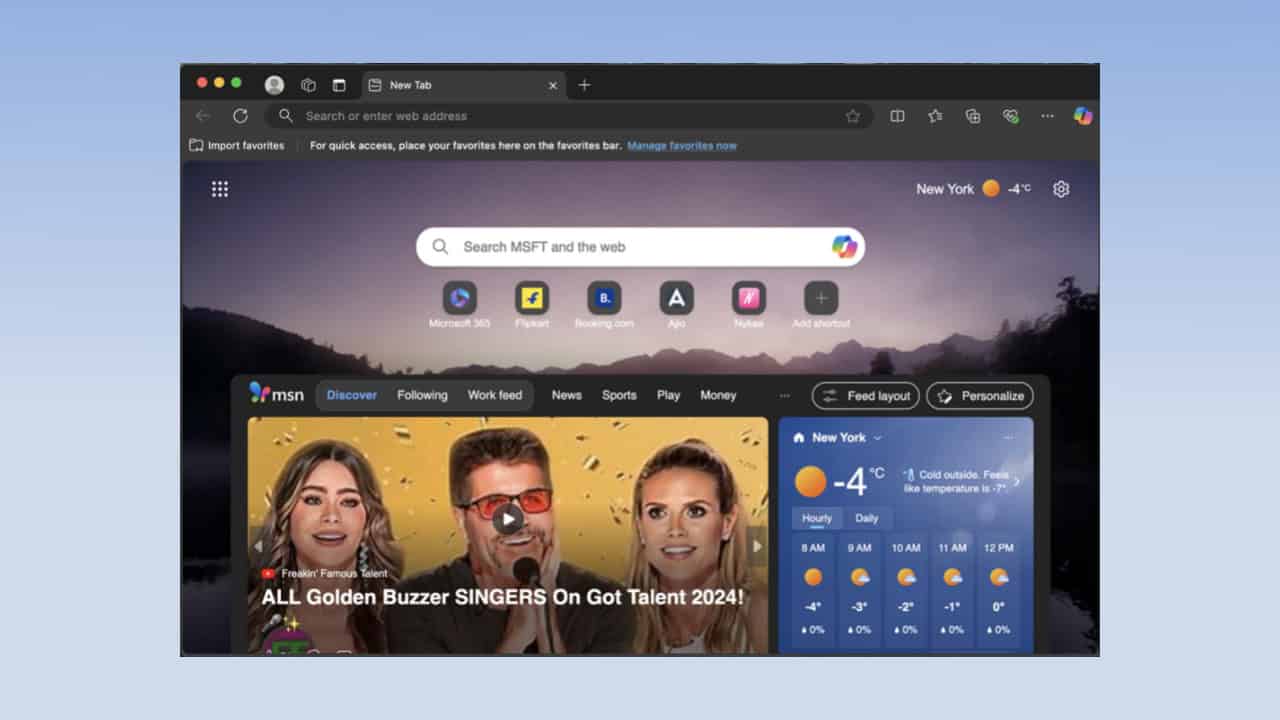Open Browser essentials heart icon
The image size is (1280, 720).
(x=1011, y=116)
